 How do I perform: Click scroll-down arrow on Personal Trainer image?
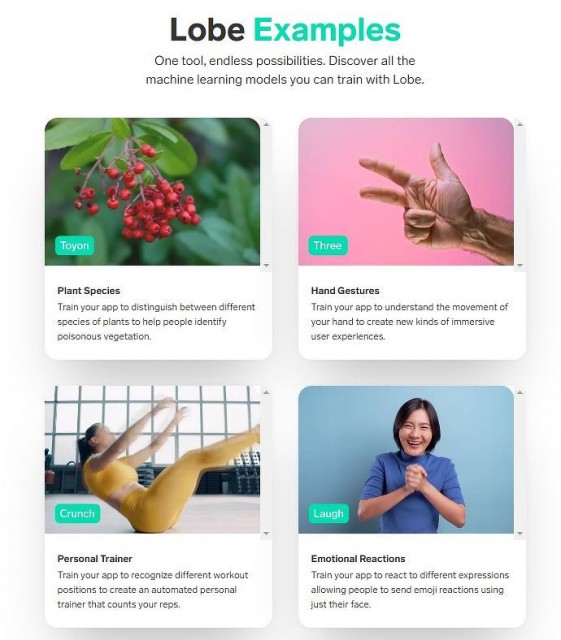point(266,533)
